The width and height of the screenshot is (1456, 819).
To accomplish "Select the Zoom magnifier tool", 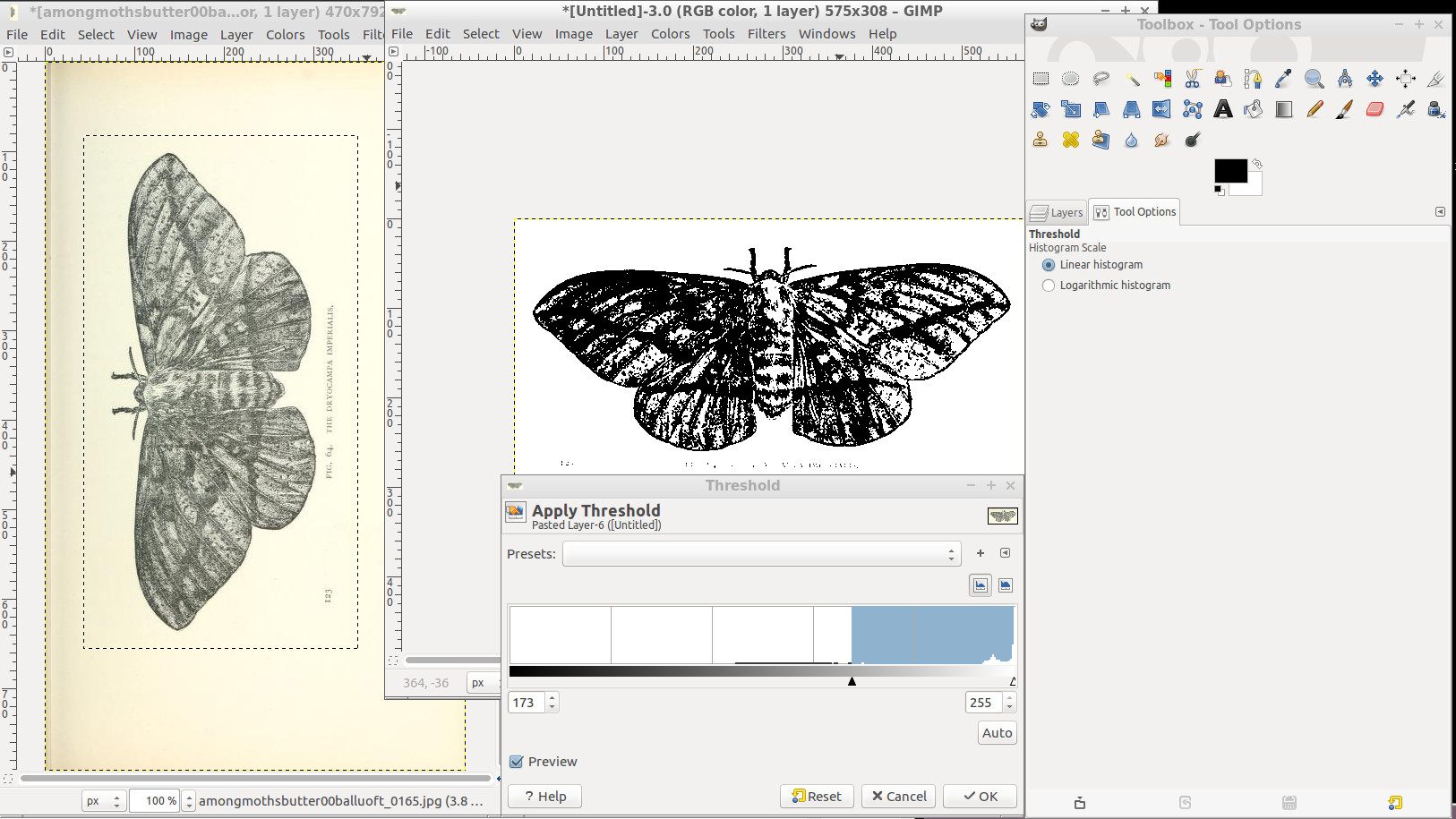I will (x=1315, y=79).
